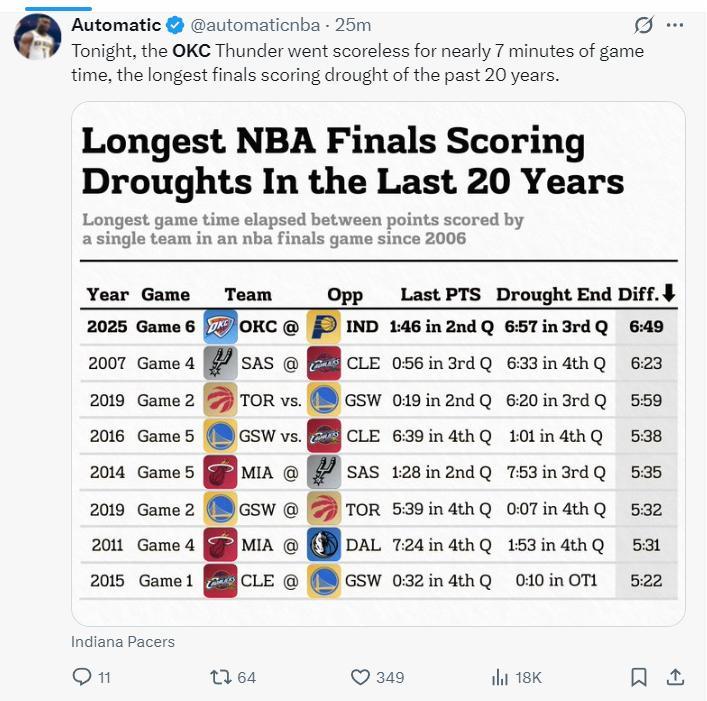707x701 pixels.
Task: Click the OKC Thunder logo in table
Action: 220,326
